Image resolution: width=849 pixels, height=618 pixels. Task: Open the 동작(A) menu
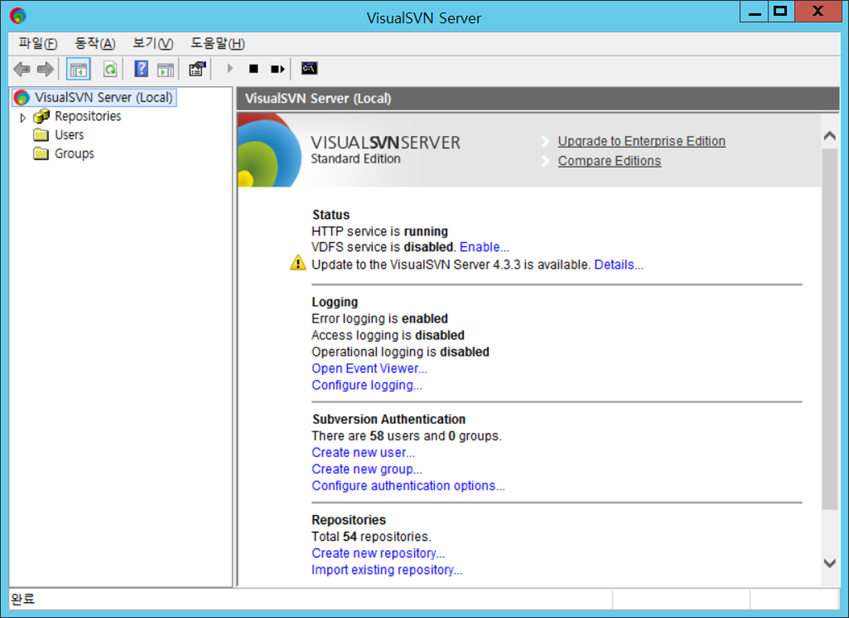95,43
